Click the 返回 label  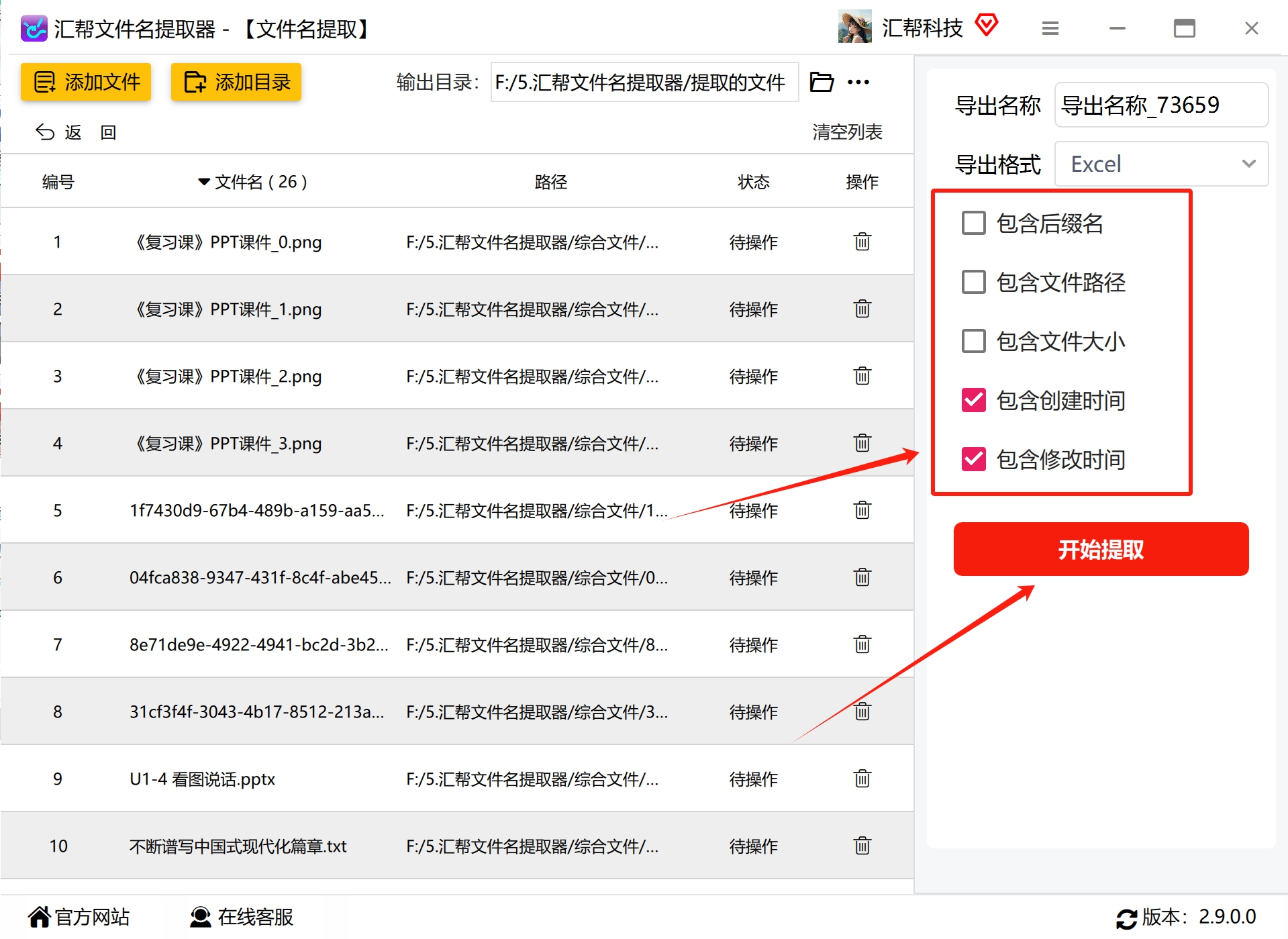pos(91,132)
